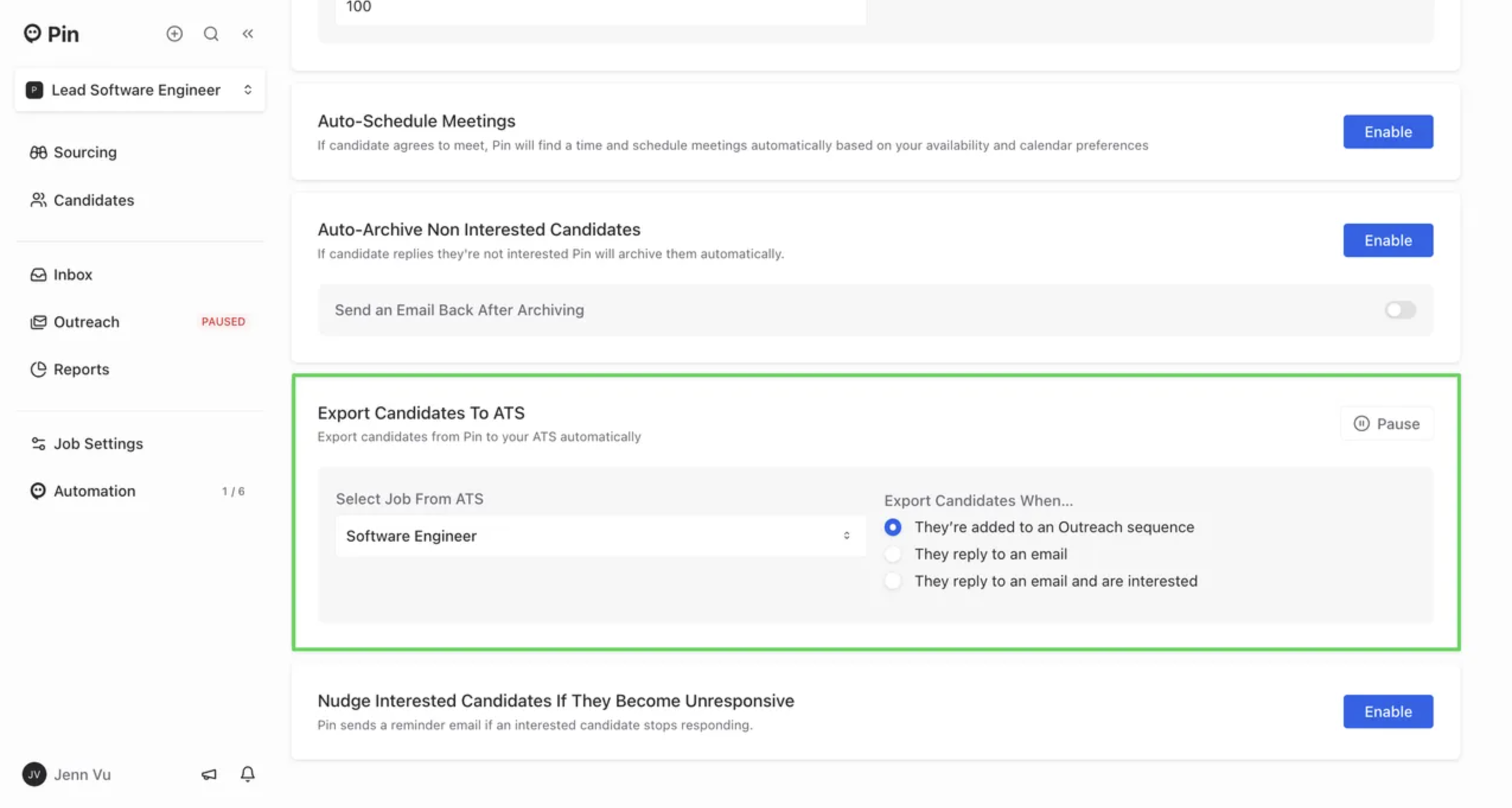Click the Pin logo icon

(33, 33)
